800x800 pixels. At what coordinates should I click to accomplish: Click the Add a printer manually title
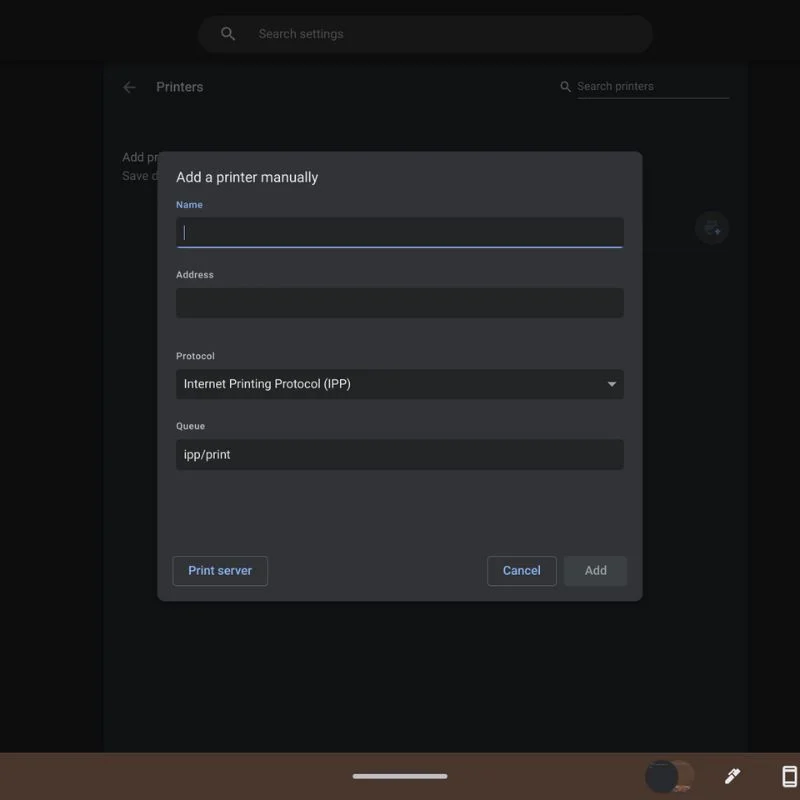tap(247, 177)
